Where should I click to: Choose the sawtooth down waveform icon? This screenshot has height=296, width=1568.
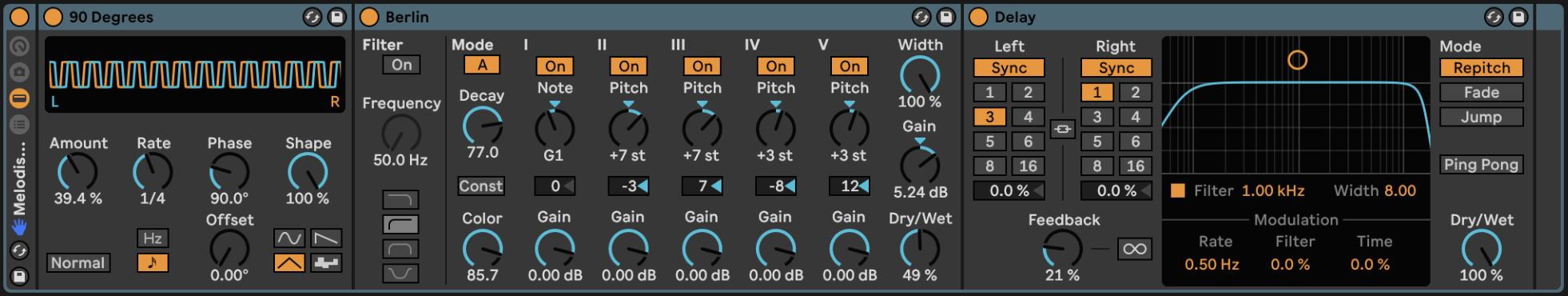[326, 238]
